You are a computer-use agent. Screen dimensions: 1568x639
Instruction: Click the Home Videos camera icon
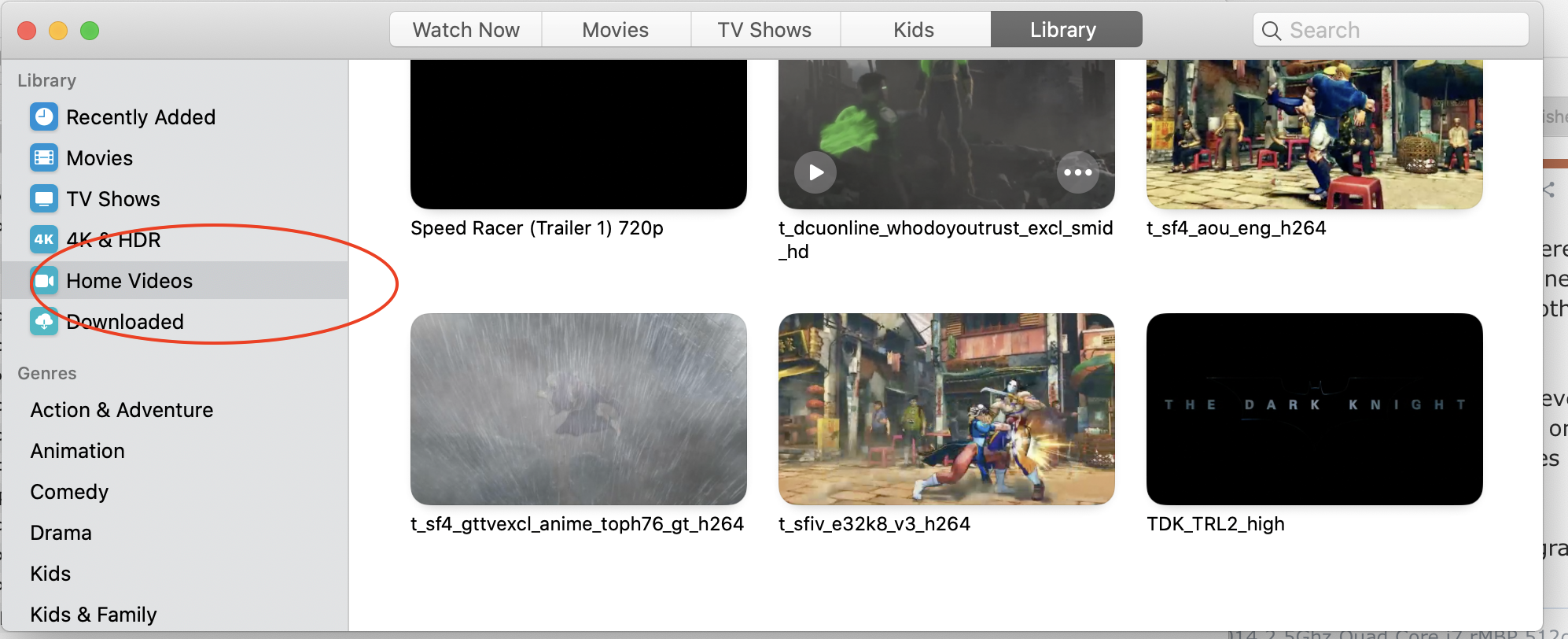point(44,281)
